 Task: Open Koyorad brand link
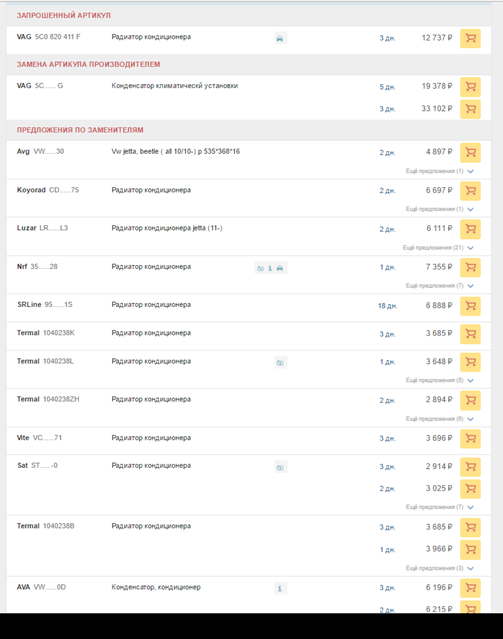click(x=31, y=190)
